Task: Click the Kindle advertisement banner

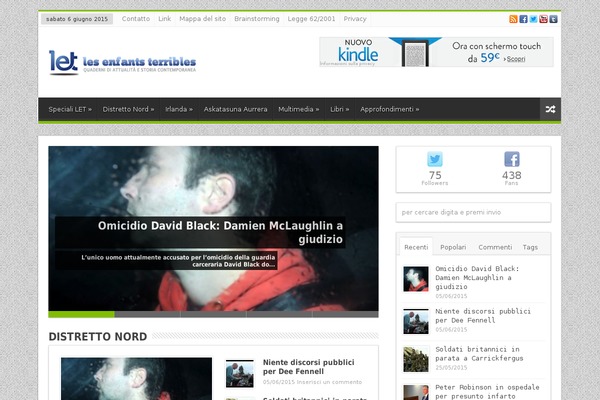Action: [436, 52]
